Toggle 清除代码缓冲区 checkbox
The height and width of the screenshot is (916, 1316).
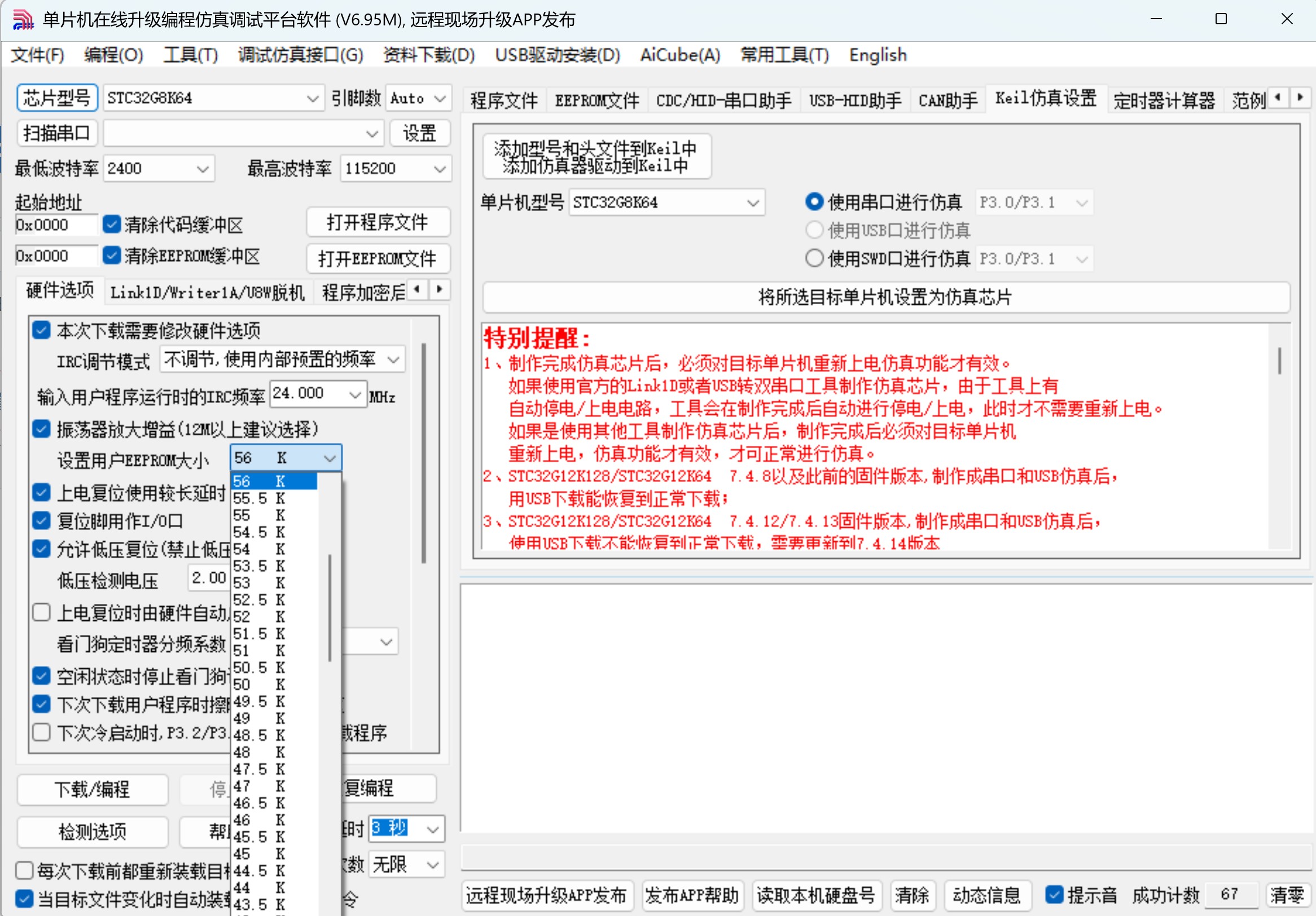[112, 224]
